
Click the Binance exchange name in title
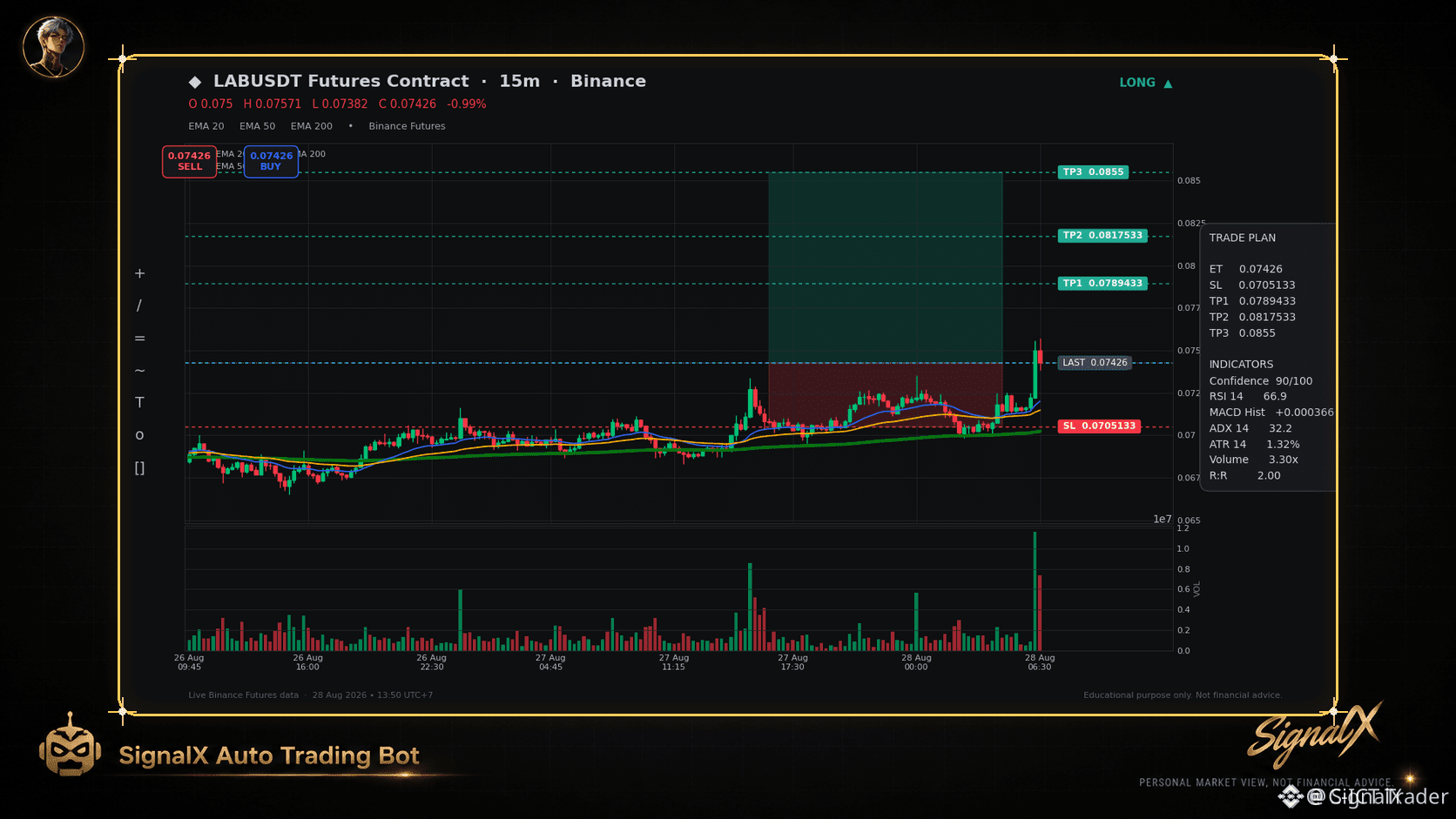pyautogui.click(x=608, y=81)
